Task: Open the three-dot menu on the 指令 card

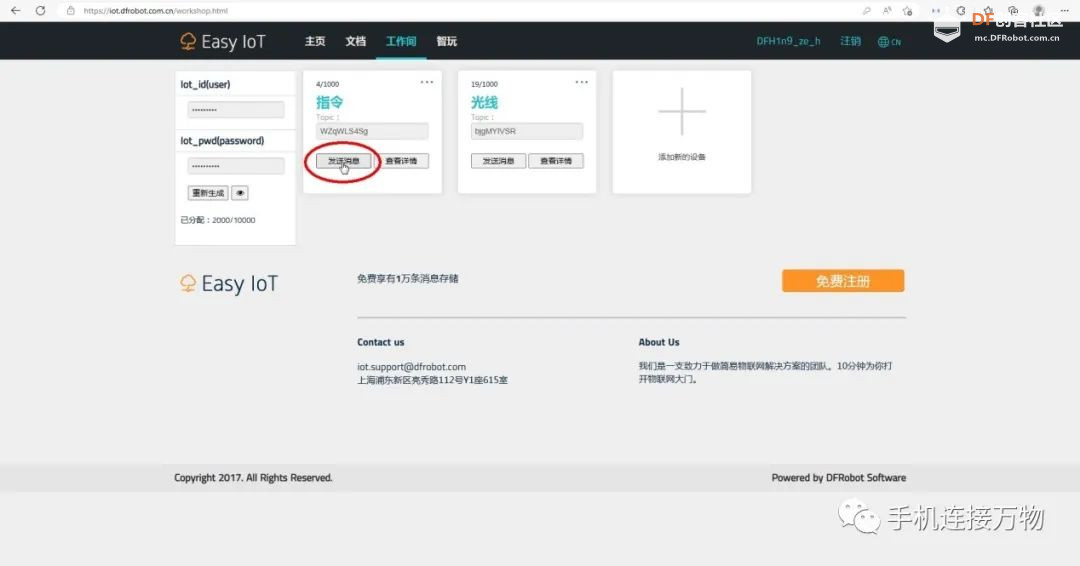Action: pyautogui.click(x=427, y=82)
